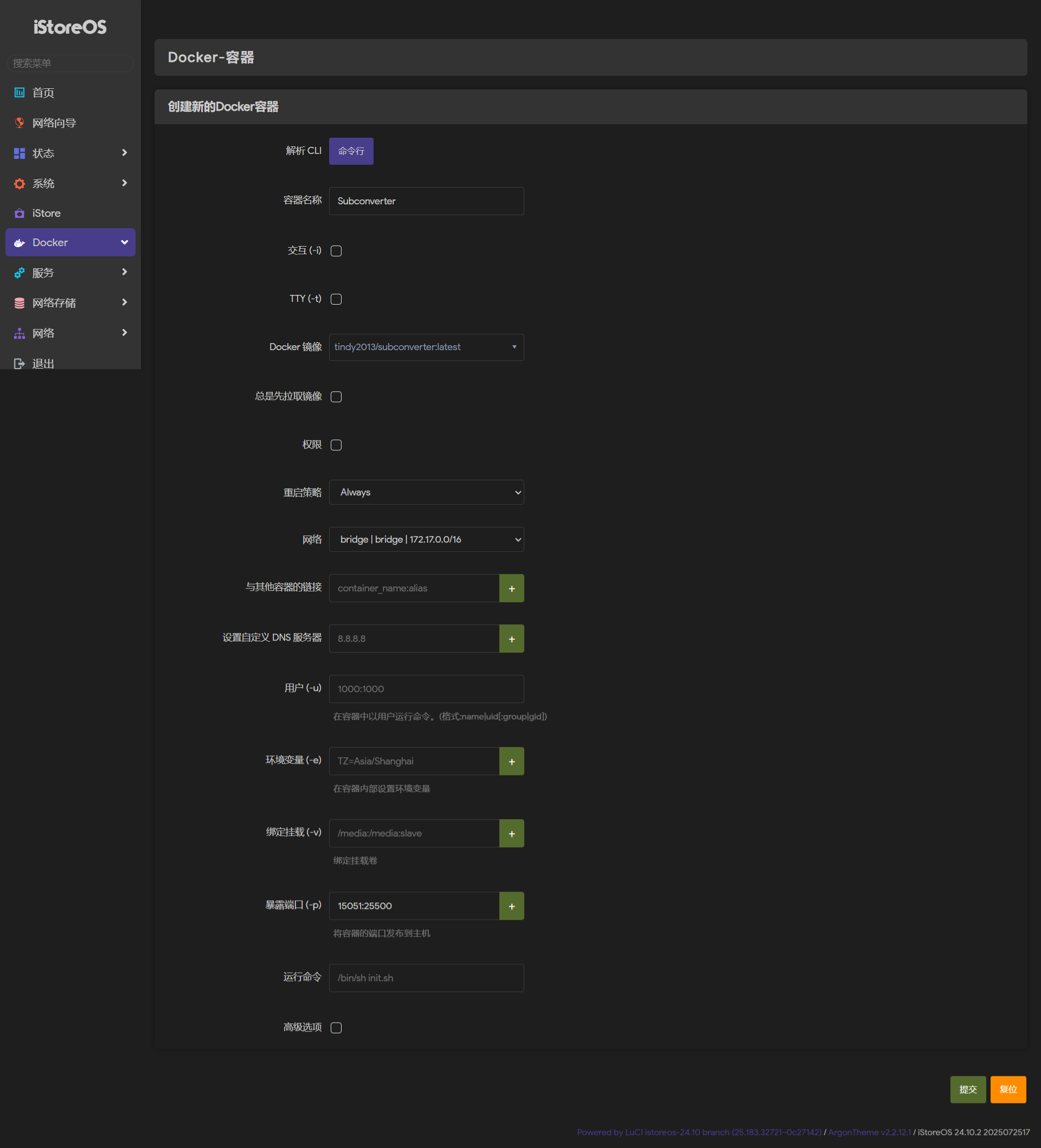The height and width of the screenshot is (1148, 1041).
Task: Click the orange reset (复位) button
Action: click(x=1007, y=1089)
